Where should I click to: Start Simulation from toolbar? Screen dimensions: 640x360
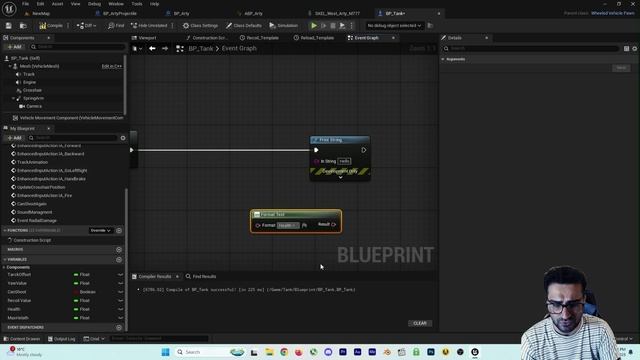(284, 26)
